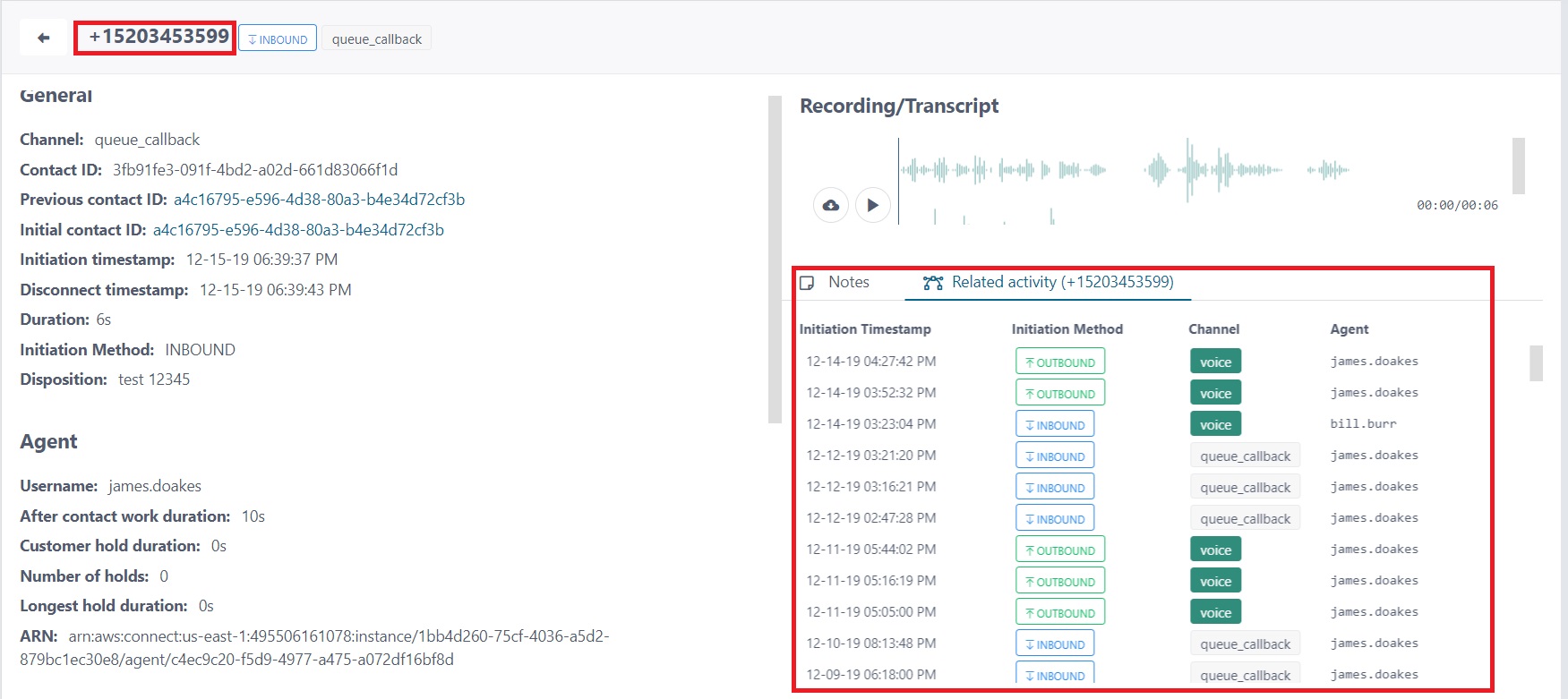Click voice channel tag in the 05:16:19 PM row
The height and width of the screenshot is (699, 1568).
pyautogui.click(x=1215, y=581)
